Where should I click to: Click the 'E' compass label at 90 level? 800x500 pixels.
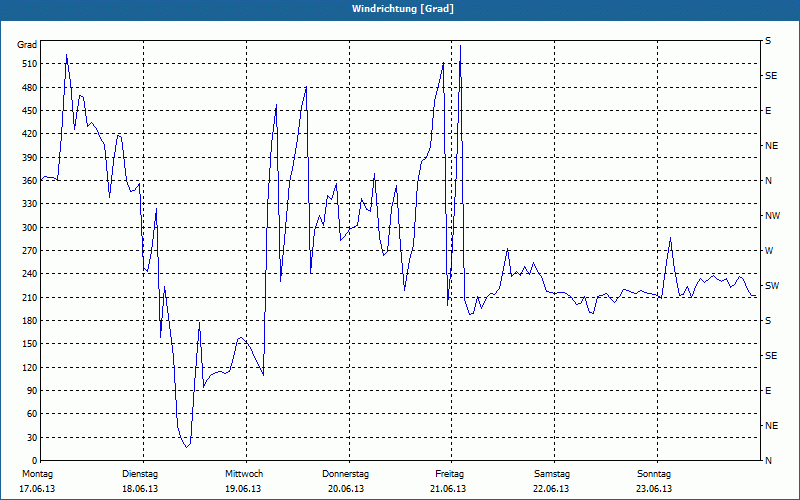click(768, 391)
